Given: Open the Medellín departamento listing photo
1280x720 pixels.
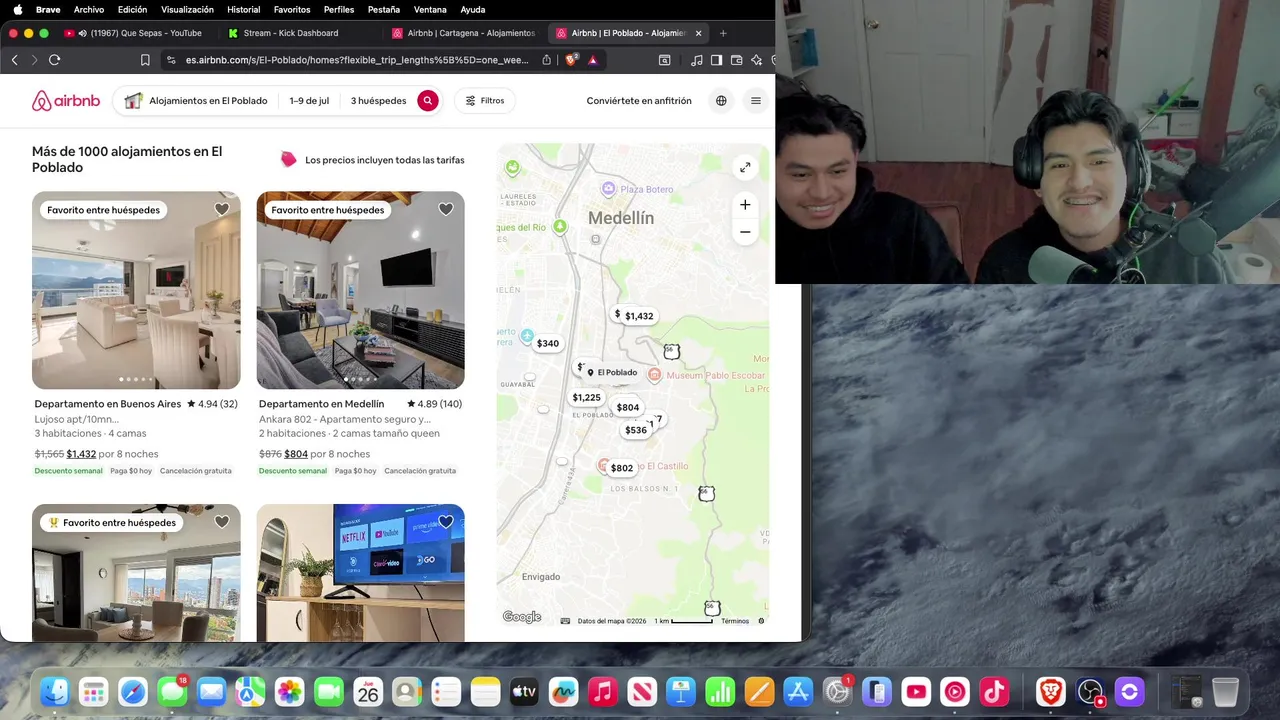Looking at the screenshot, I should (360, 290).
